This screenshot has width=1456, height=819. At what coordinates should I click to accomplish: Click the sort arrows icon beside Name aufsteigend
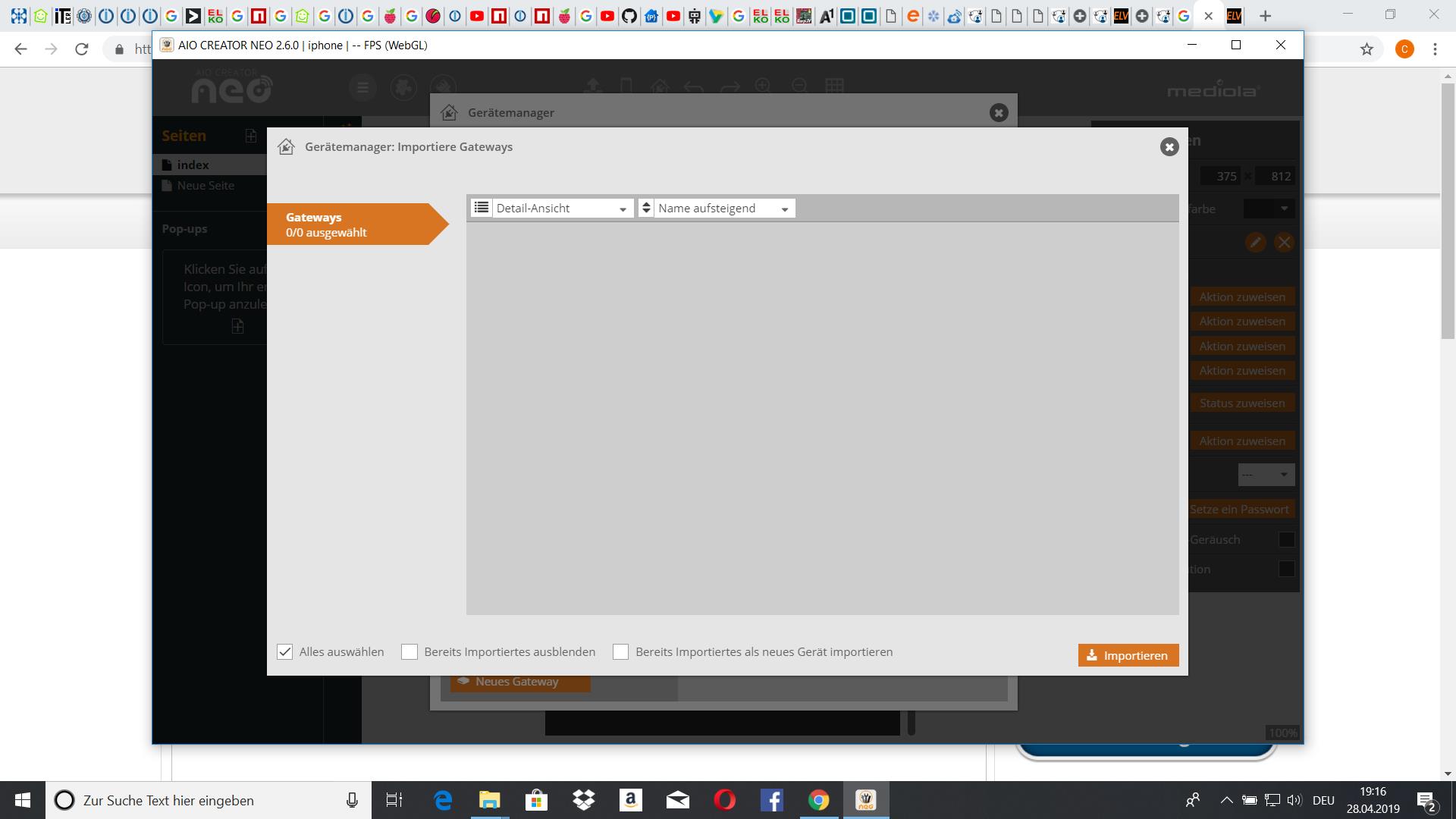[646, 208]
